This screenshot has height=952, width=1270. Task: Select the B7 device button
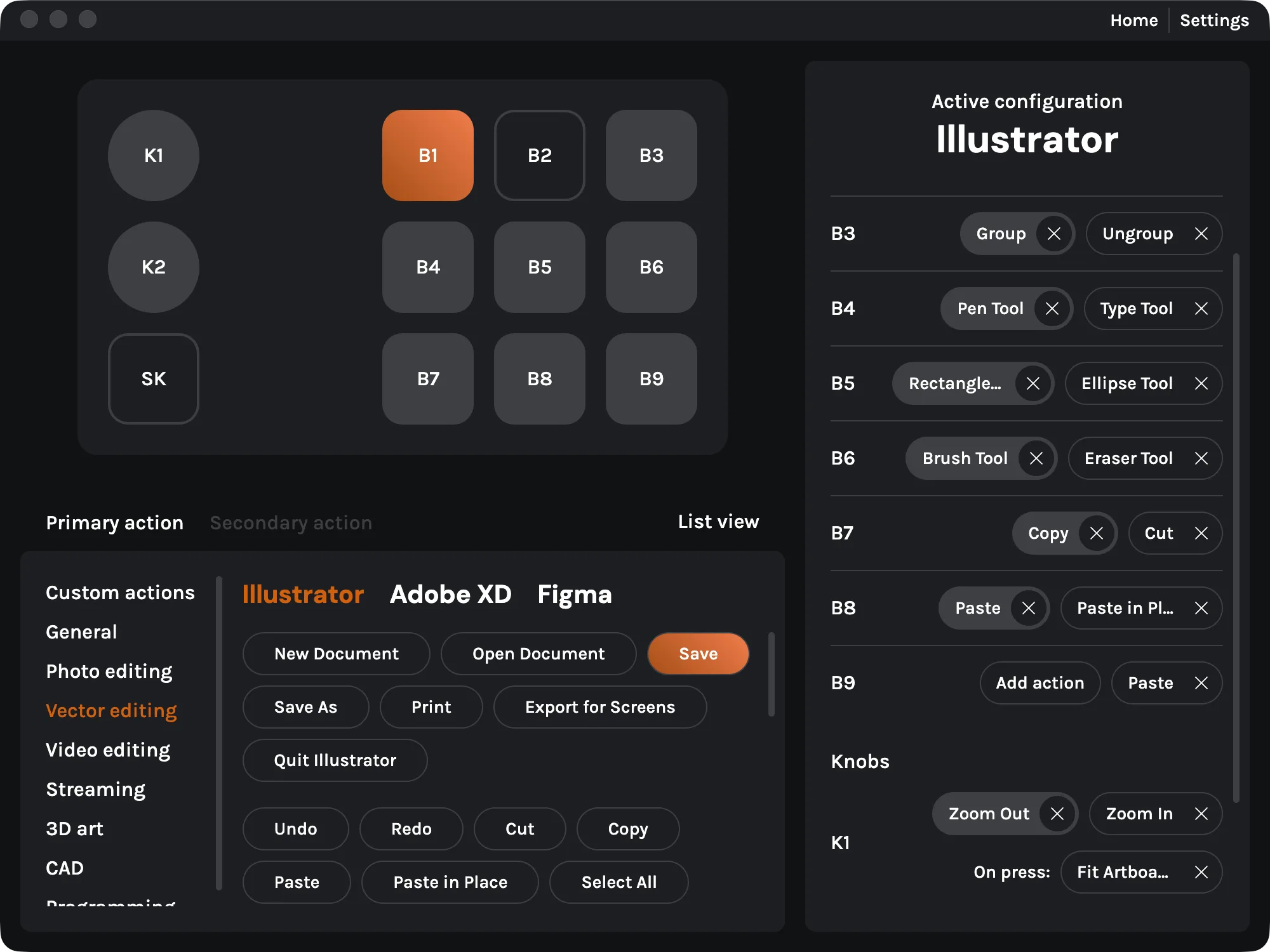pos(428,379)
